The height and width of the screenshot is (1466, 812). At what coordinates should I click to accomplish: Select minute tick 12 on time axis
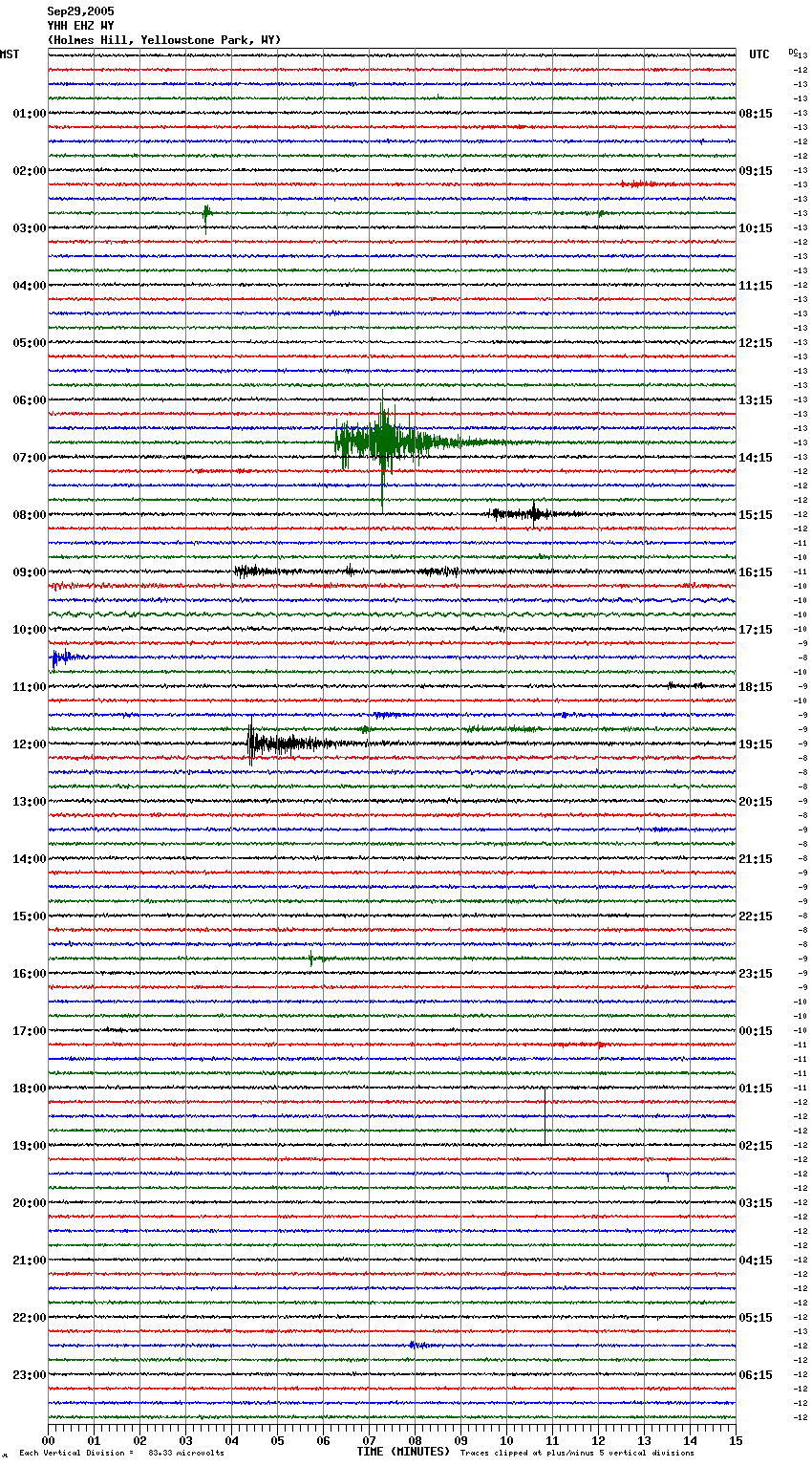coord(598,1441)
